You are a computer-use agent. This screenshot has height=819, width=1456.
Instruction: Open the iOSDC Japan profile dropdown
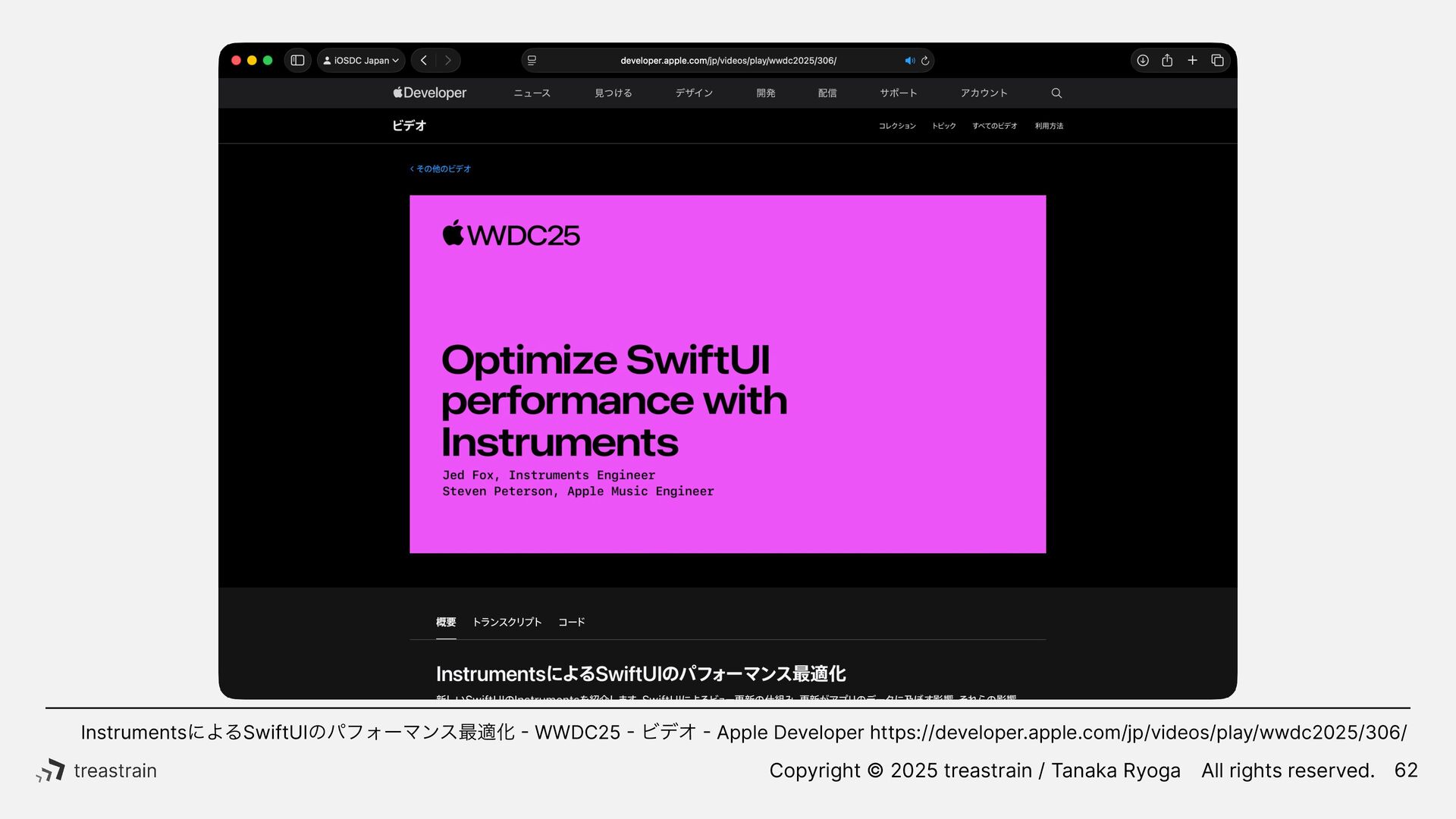pyautogui.click(x=361, y=61)
